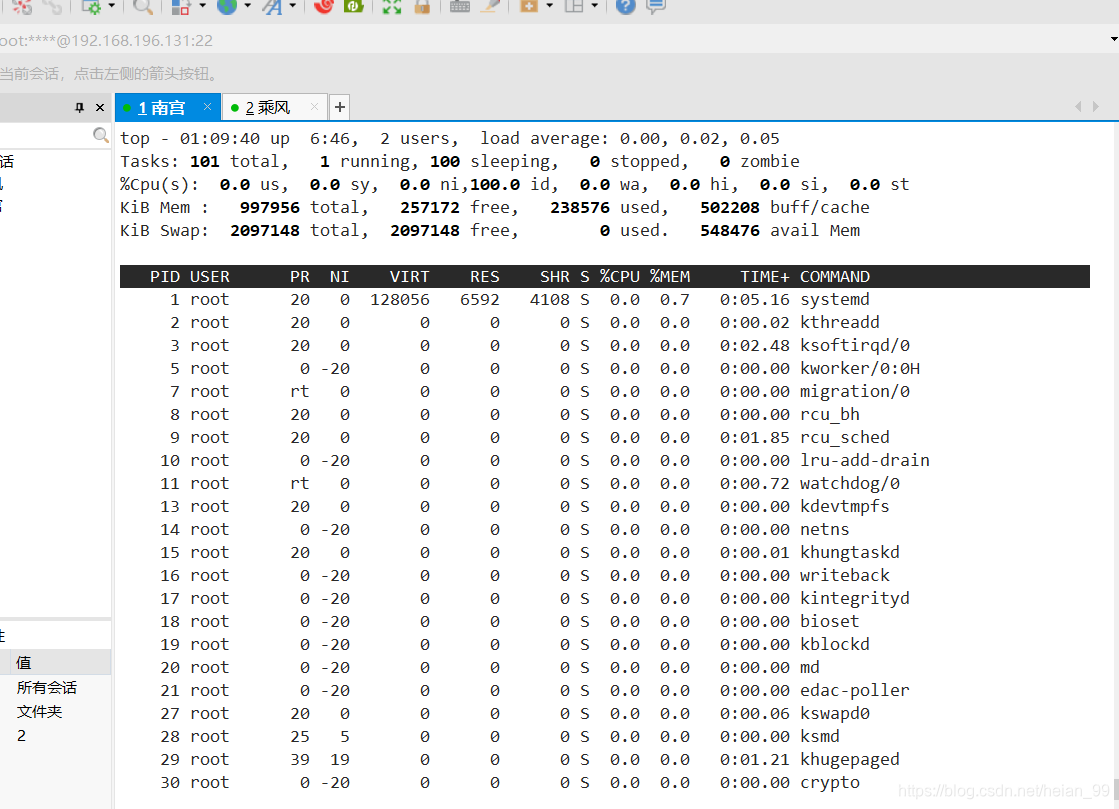Expand the color scheme dropdown arrow

tap(203, 6)
